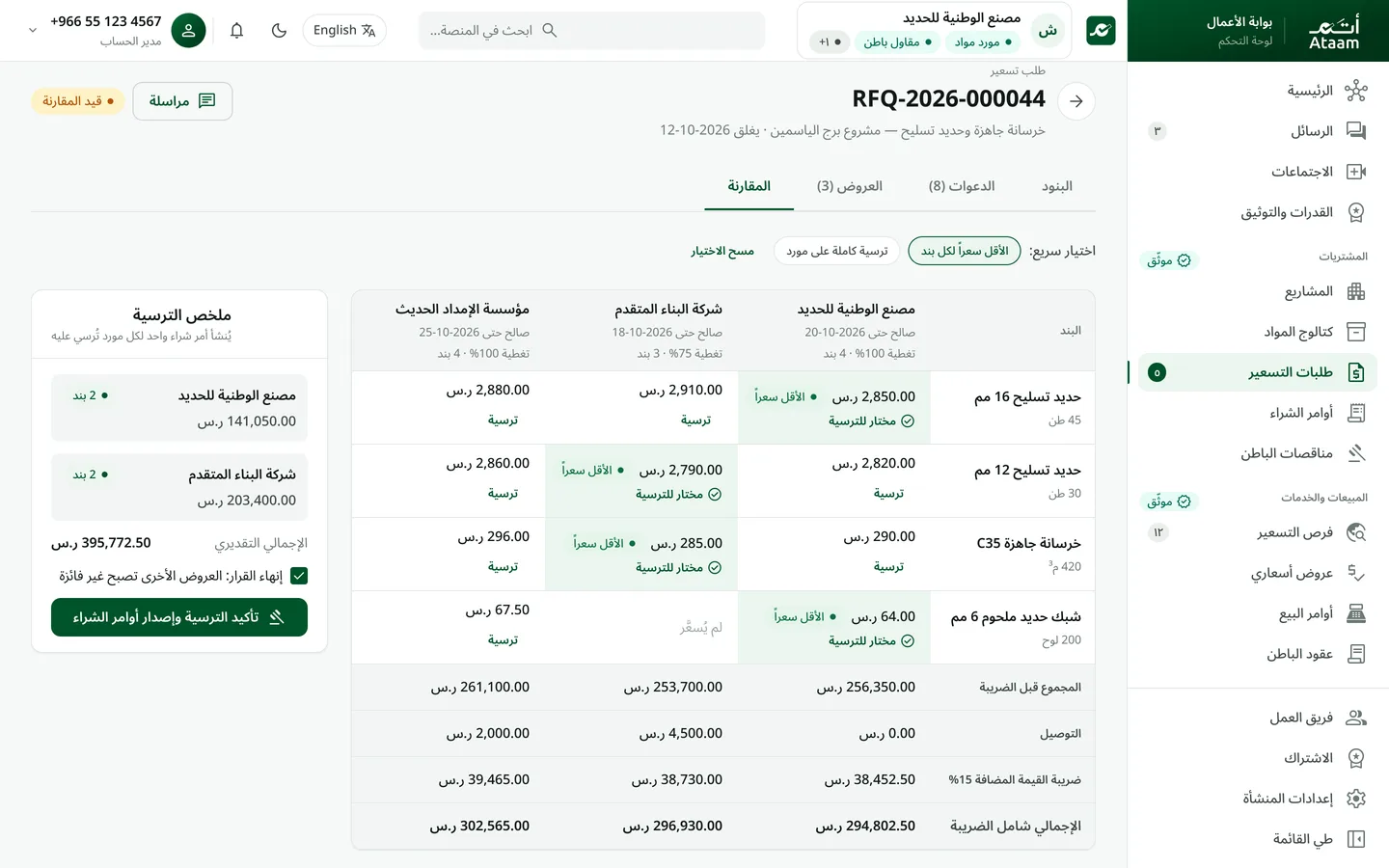Select ترسية كاملة على مورد option
This screenshot has height=868, width=1389.
836,251
